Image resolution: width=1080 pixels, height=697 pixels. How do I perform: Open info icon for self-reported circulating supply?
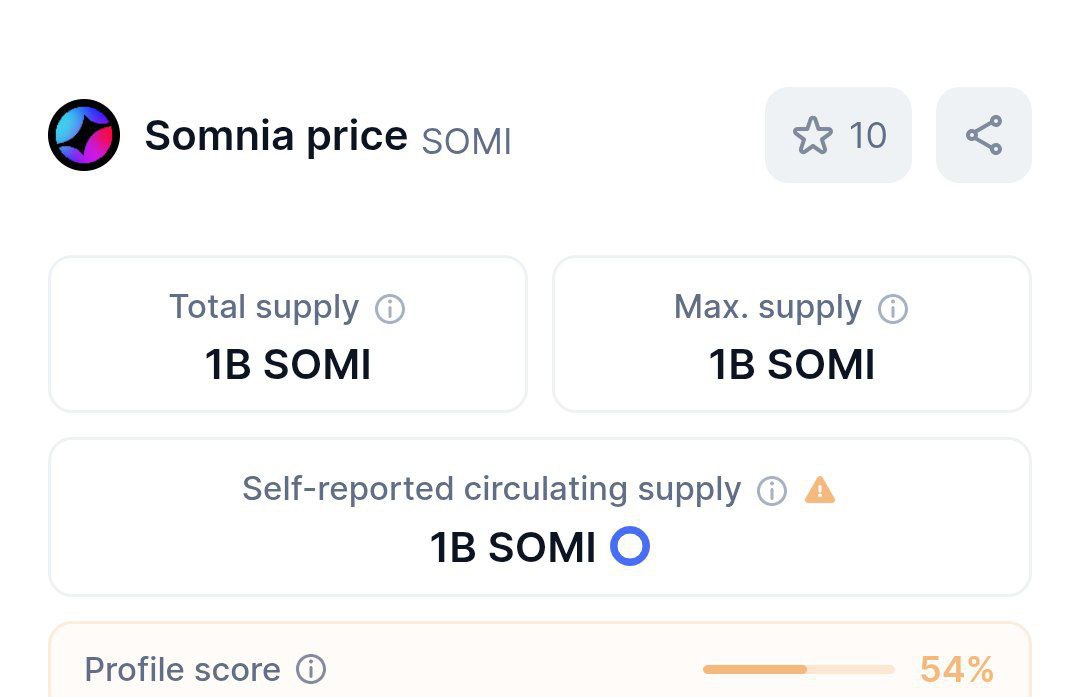(771, 491)
